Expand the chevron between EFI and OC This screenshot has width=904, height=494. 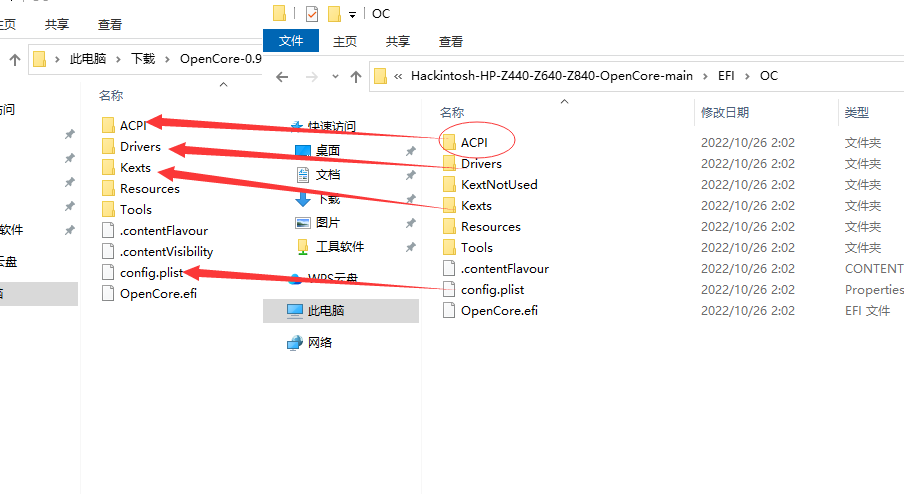746,76
